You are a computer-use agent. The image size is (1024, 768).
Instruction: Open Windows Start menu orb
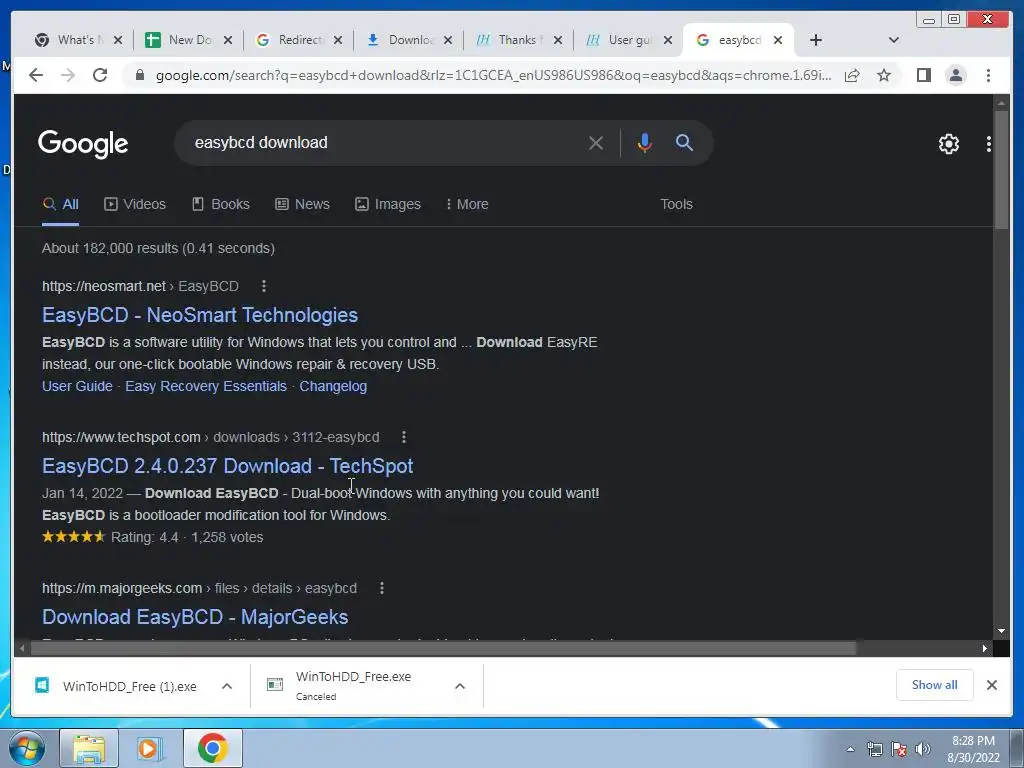26,748
